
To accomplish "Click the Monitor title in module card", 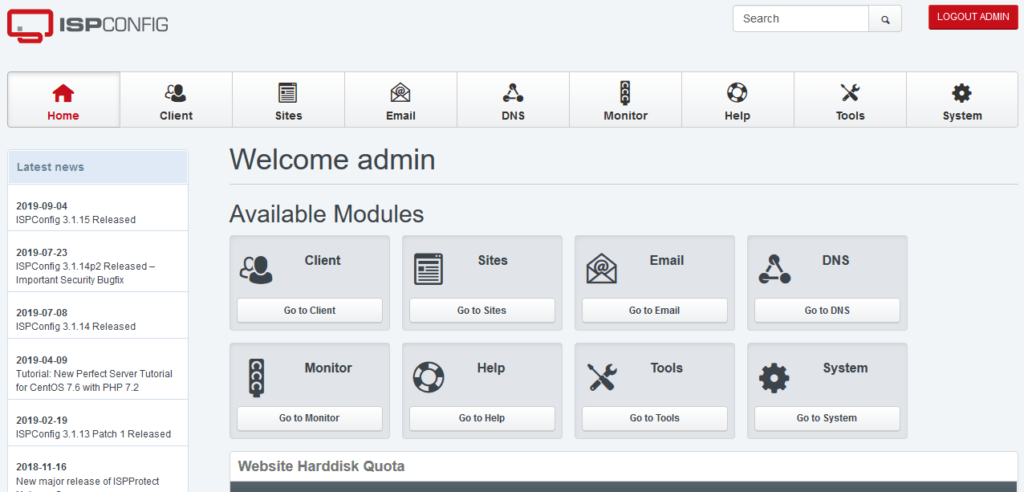I will pos(328,368).
